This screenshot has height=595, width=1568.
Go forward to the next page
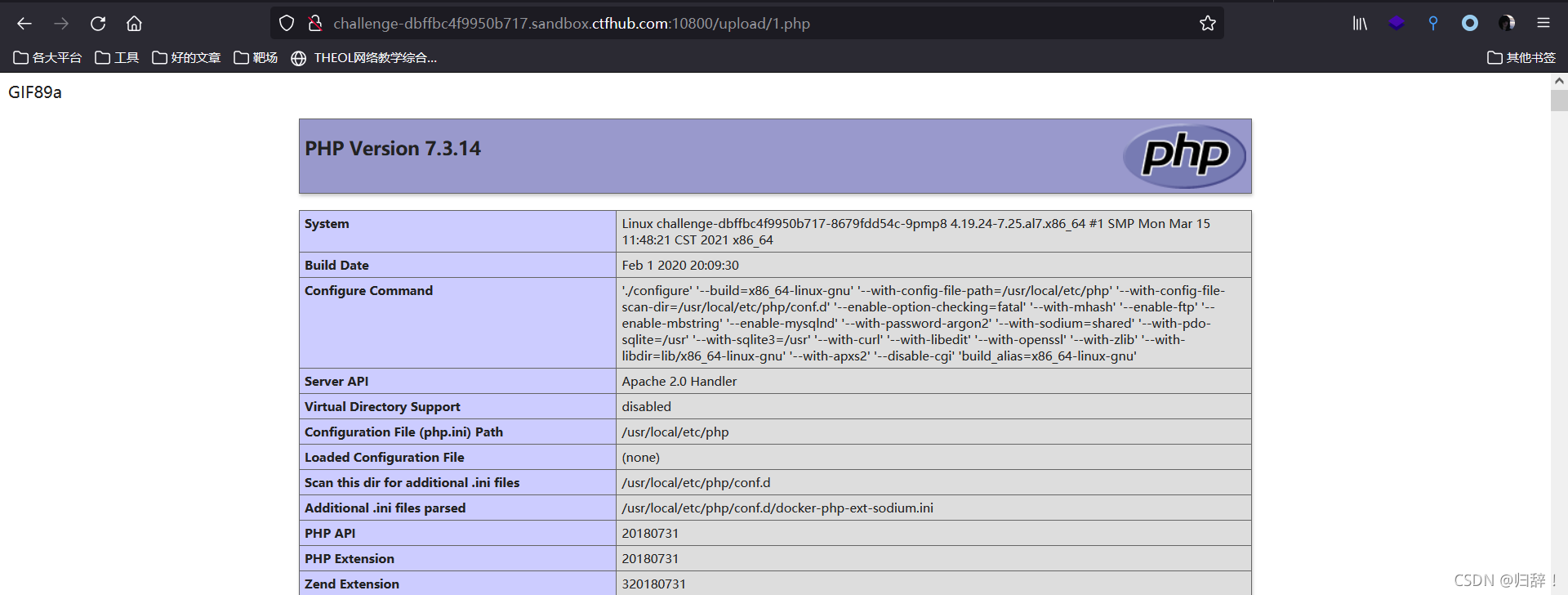coord(61,24)
